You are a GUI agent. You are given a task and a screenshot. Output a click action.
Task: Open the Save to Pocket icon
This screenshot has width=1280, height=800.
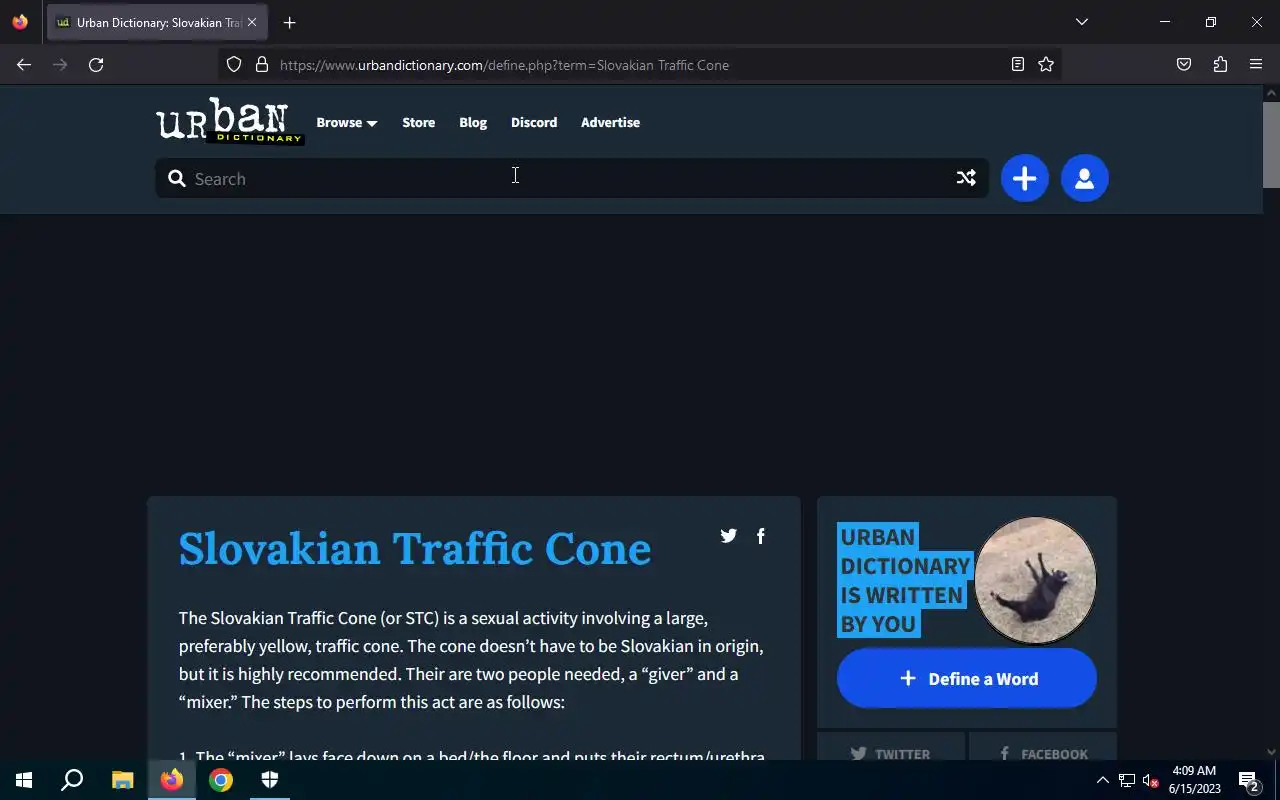click(1184, 65)
